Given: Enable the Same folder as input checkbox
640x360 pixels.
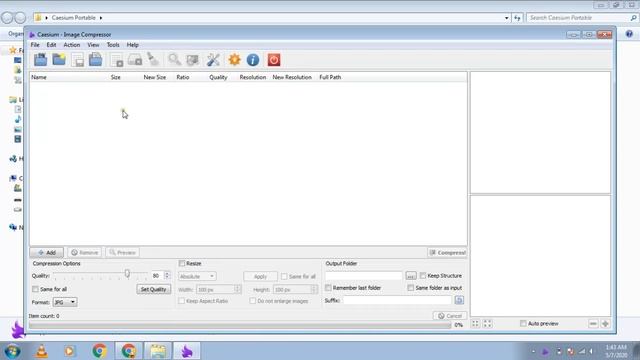Looking at the screenshot, I should [411, 288].
